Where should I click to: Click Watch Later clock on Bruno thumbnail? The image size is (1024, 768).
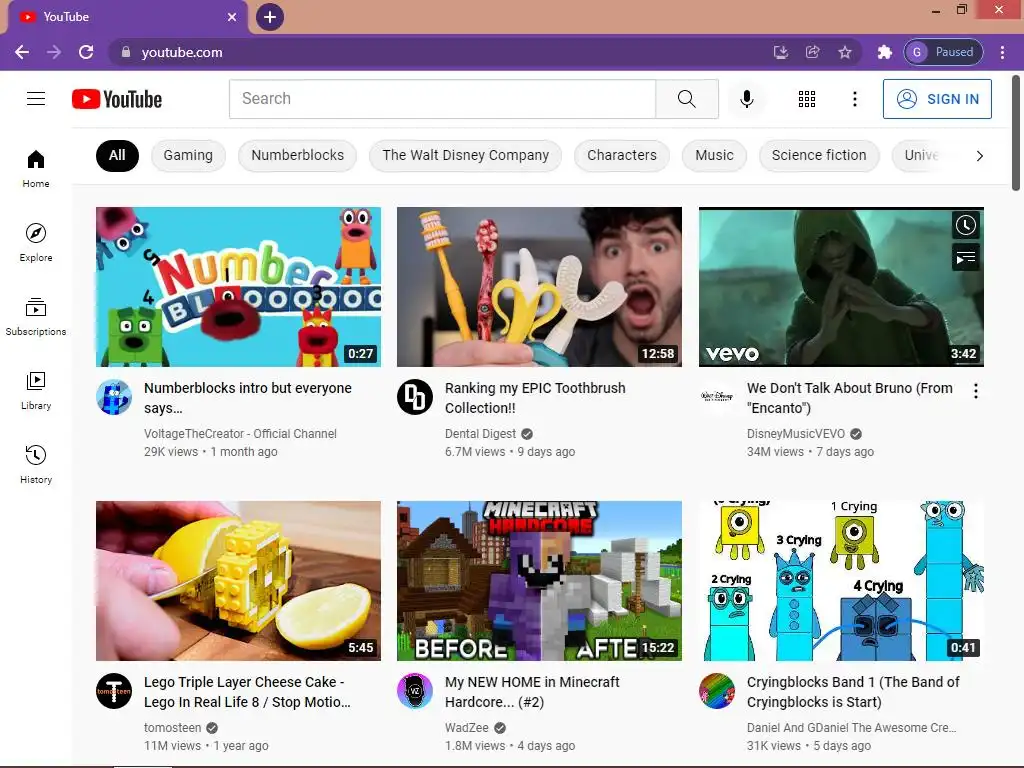pyautogui.click(x=965, y=225)
